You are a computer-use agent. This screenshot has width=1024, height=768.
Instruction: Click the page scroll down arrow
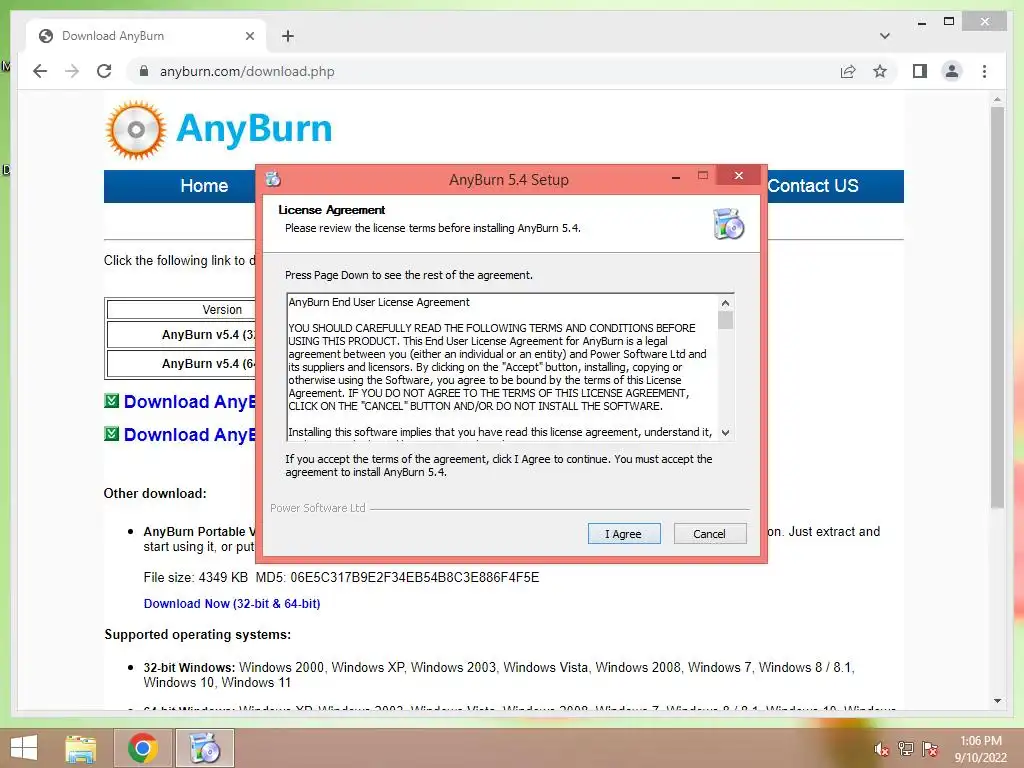pos(997,701)
